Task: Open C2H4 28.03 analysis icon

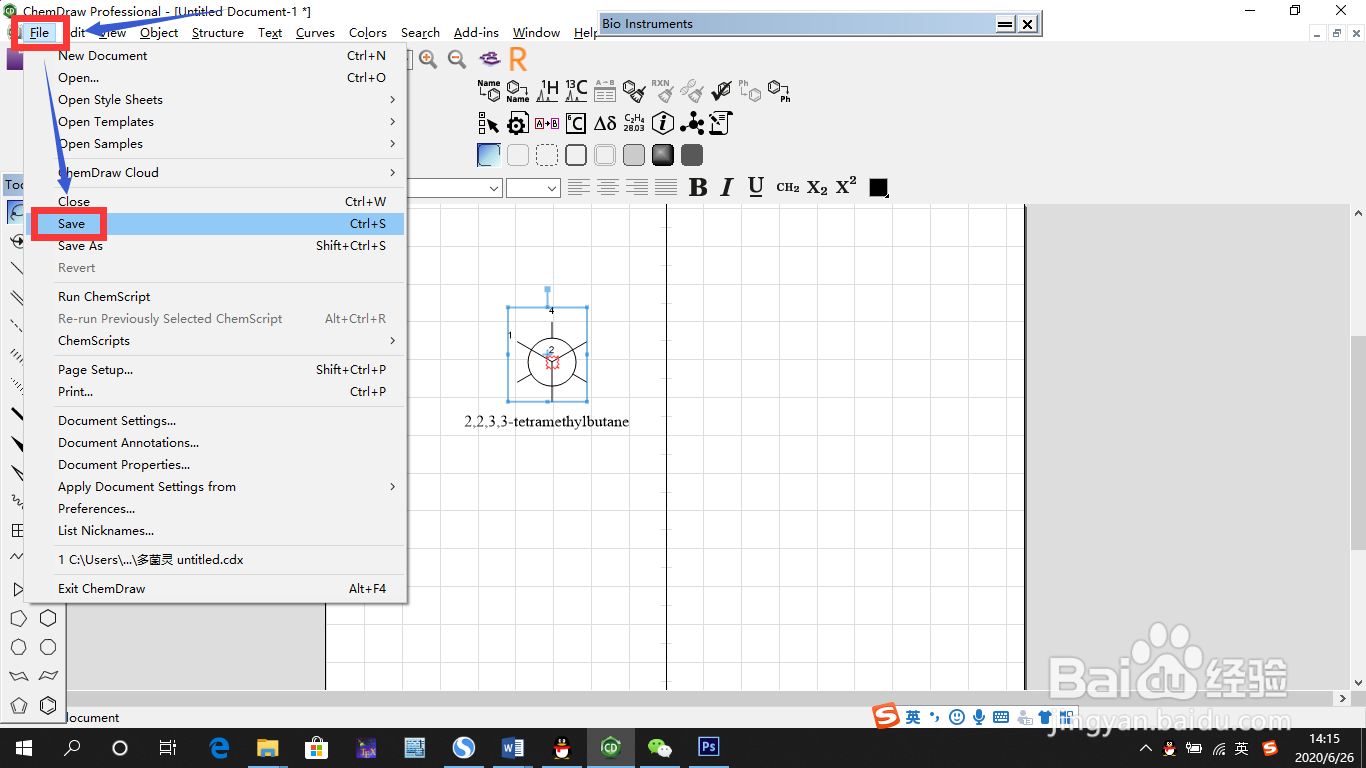Action: pyautogui.click(x=634, y=123)
